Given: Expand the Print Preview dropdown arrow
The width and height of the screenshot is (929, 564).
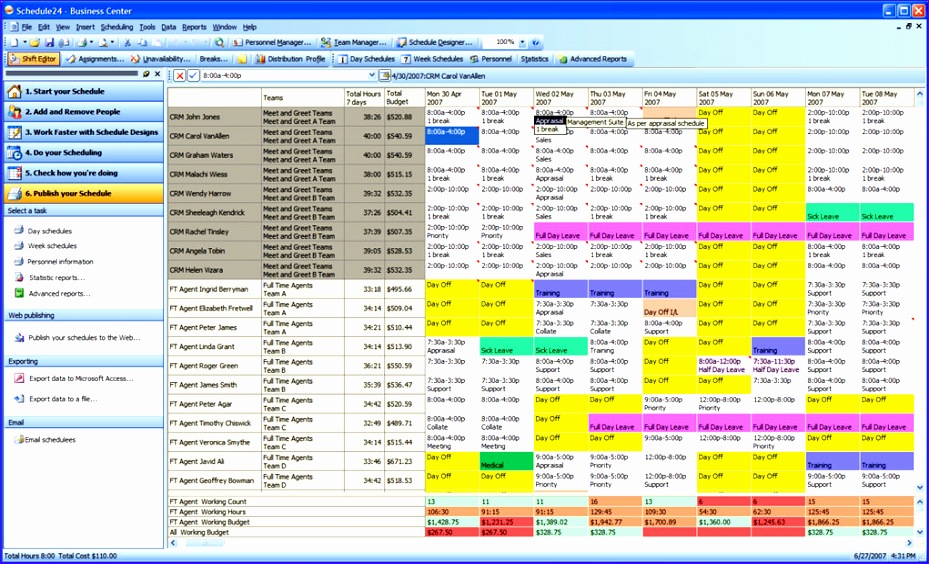Looking at the screenshot, I should pos(112,43).
